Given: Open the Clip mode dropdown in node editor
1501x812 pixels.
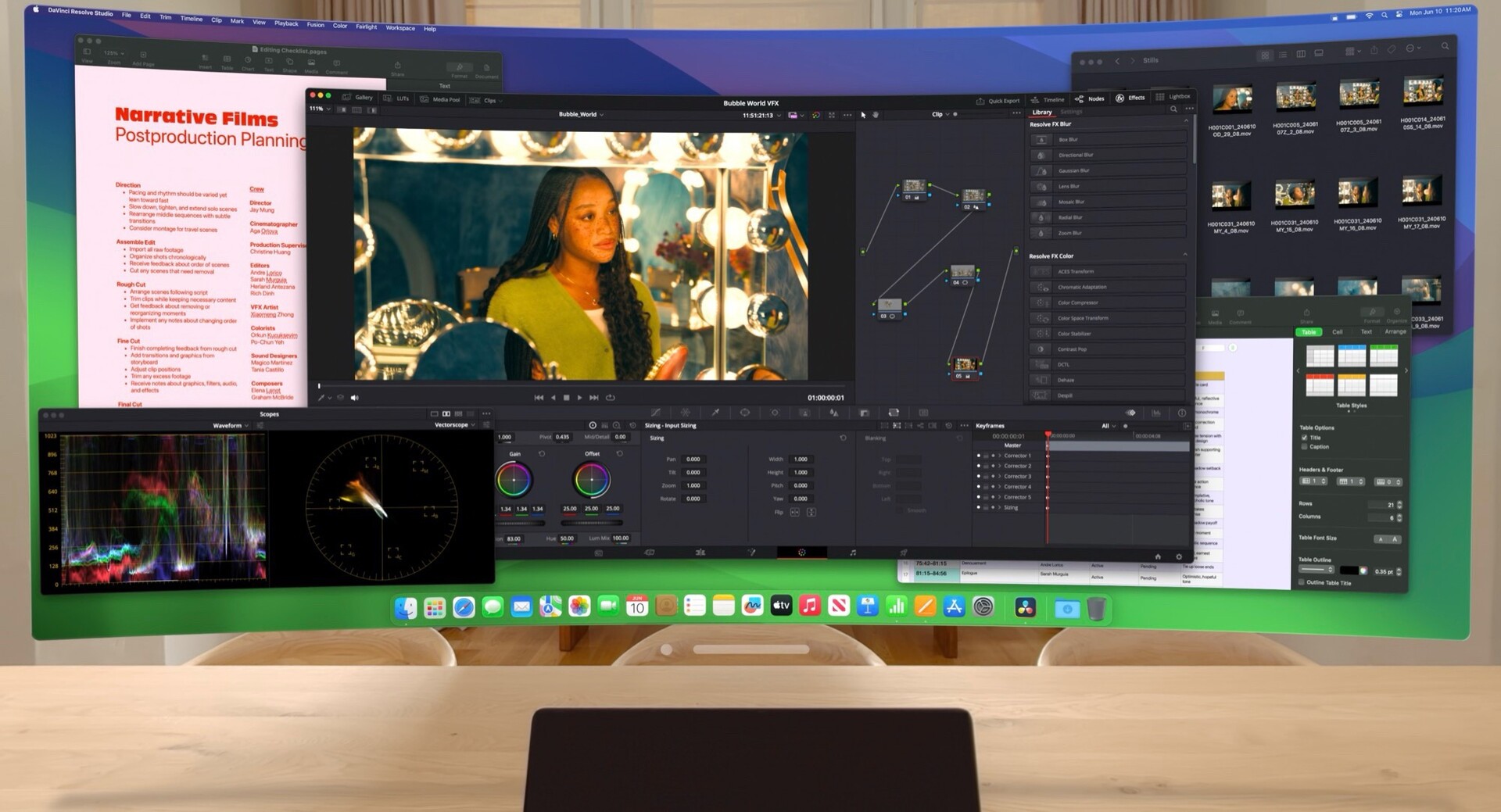Looking at the screenshot, I should coord(940,114).
